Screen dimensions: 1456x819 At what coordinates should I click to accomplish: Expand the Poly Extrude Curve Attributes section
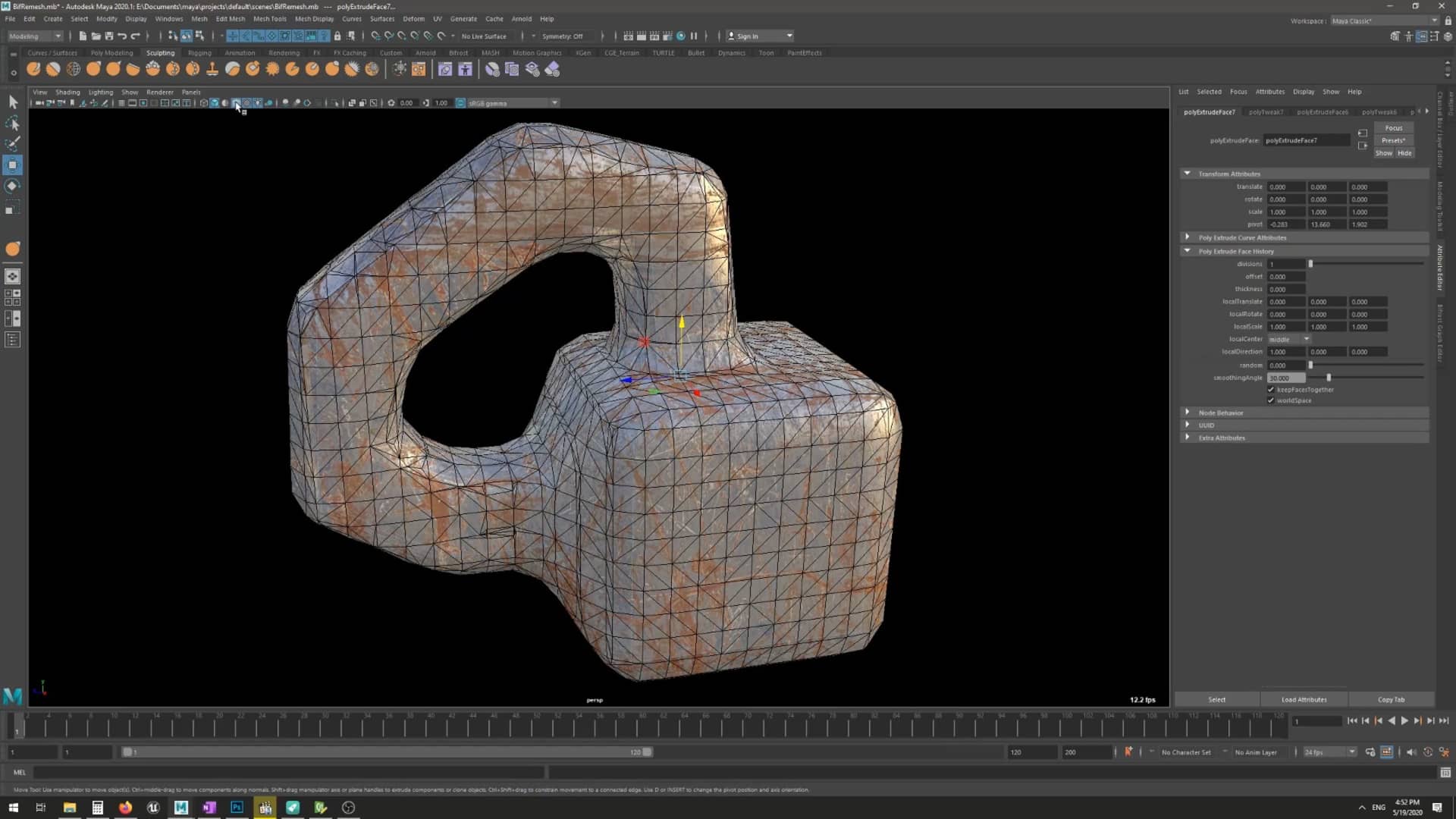coord(1188,237)
